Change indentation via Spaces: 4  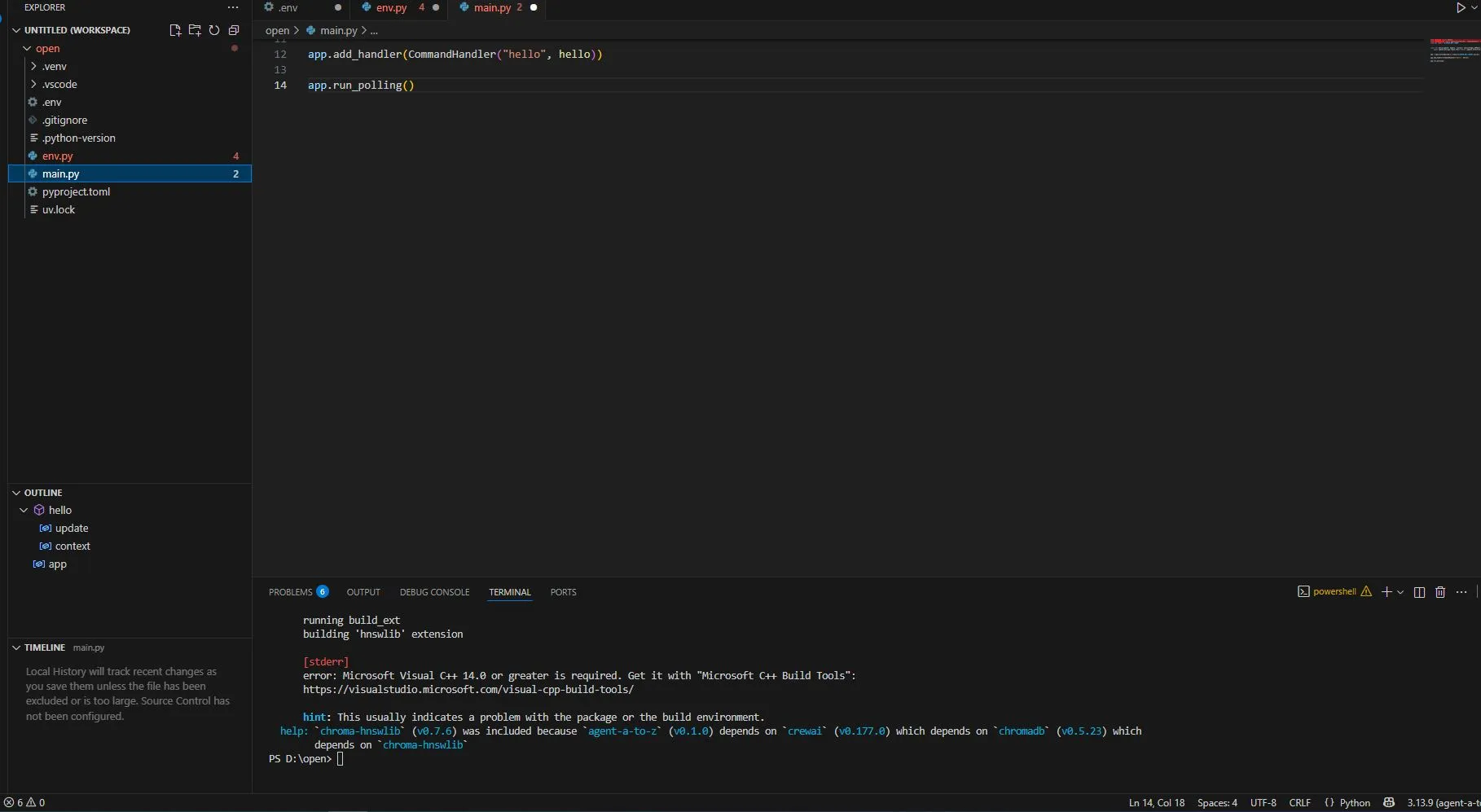click(x=1217, y=803)
